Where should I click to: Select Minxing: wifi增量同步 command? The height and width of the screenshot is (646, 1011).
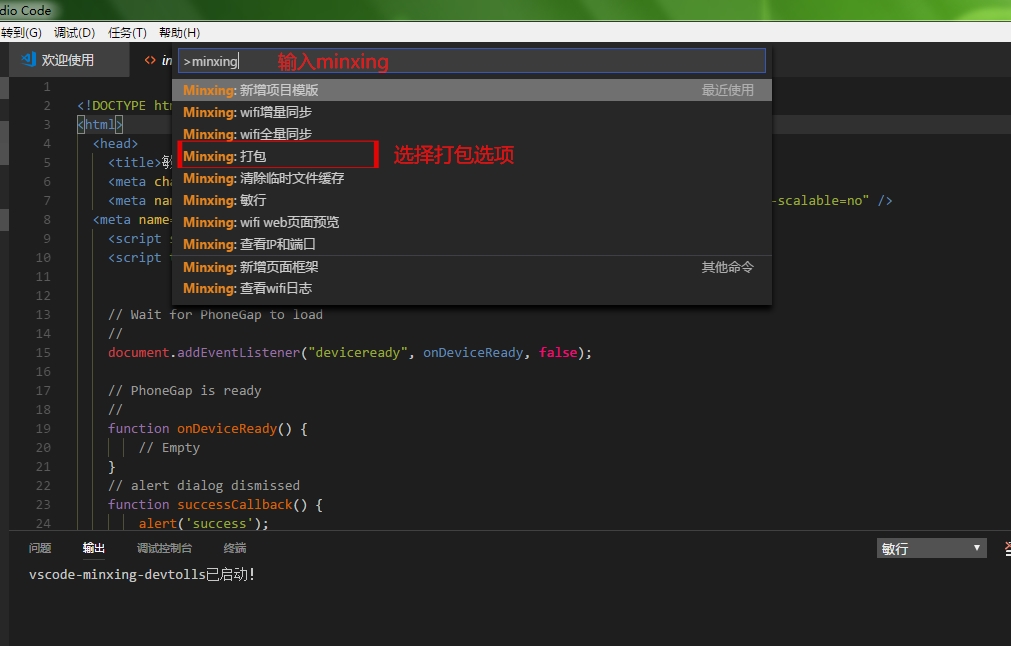pyautogui.click(x=471, y=112)
